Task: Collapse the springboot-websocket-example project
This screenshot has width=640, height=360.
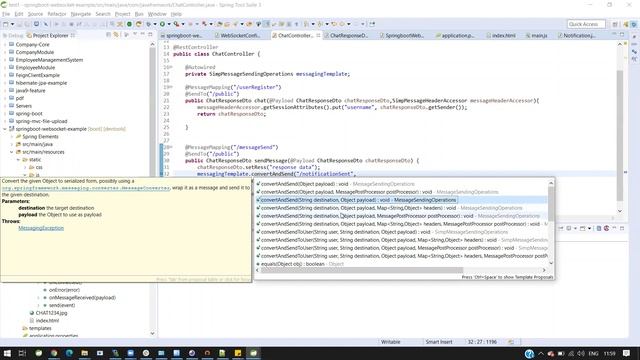Action: pos(5,129)
